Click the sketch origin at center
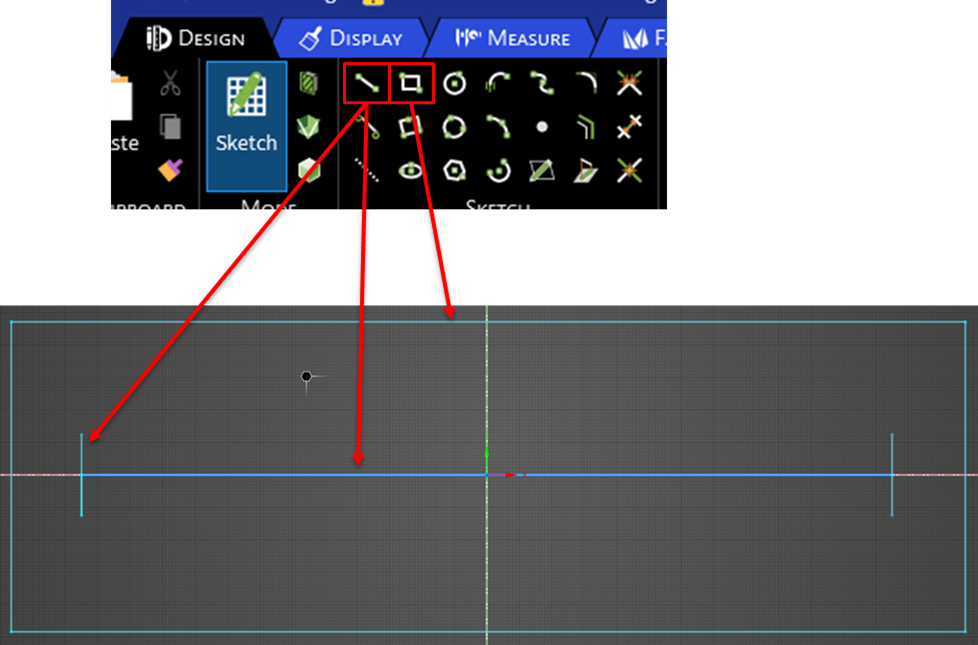 (487, 474)
